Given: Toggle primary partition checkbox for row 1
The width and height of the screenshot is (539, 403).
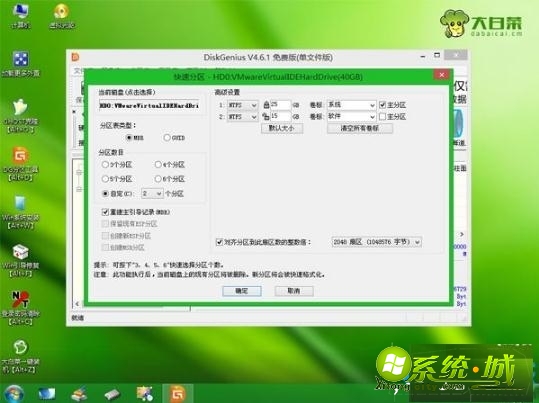Looking at the screenshot, I should pos(382,105).
